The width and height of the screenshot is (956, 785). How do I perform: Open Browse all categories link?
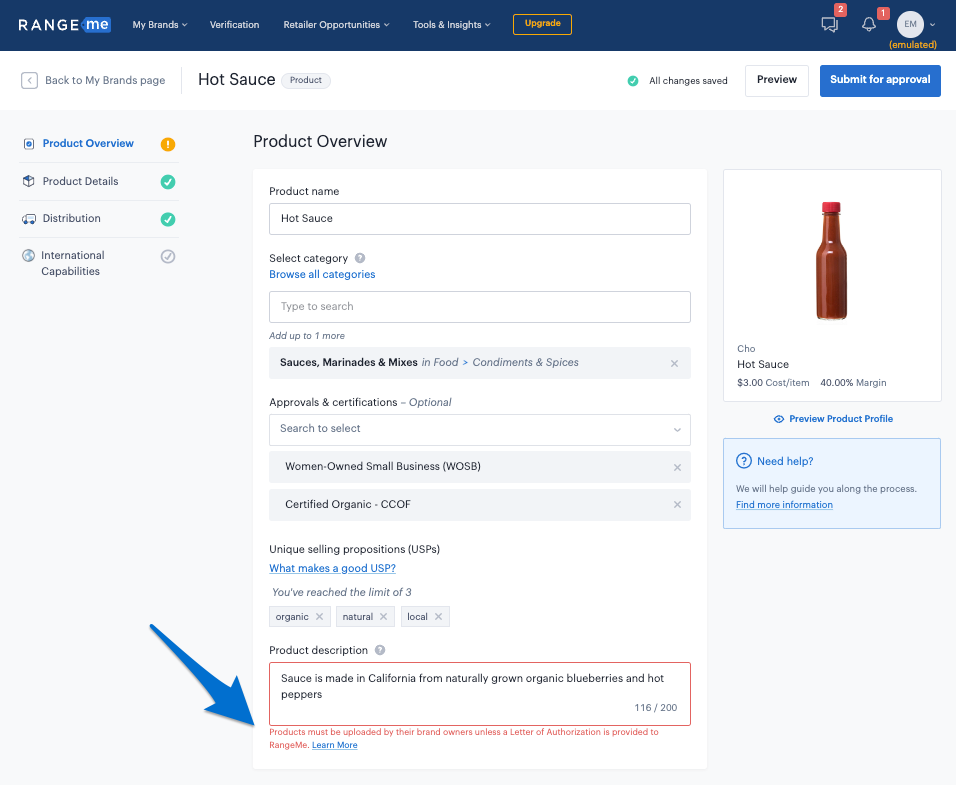click(322, 274)
